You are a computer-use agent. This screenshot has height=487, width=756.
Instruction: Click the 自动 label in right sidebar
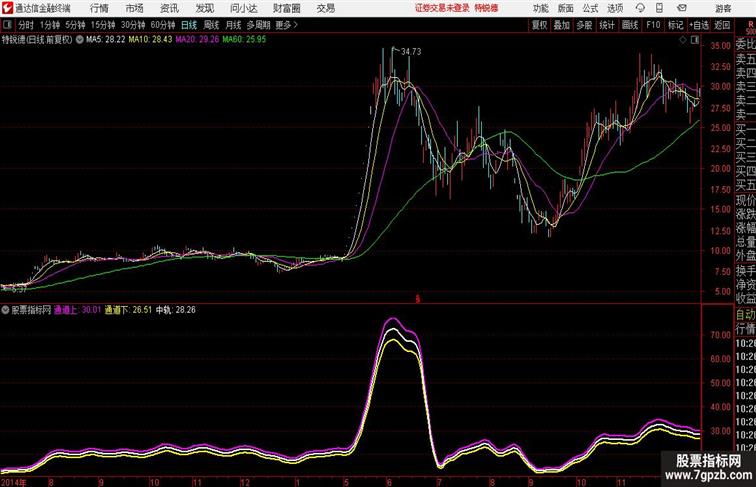coord(745,314)
